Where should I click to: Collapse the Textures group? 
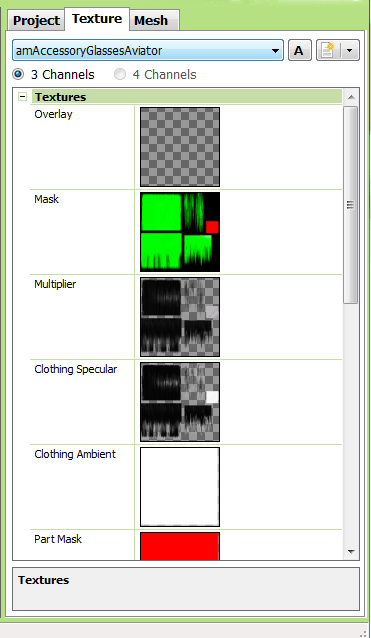(22, 97)
